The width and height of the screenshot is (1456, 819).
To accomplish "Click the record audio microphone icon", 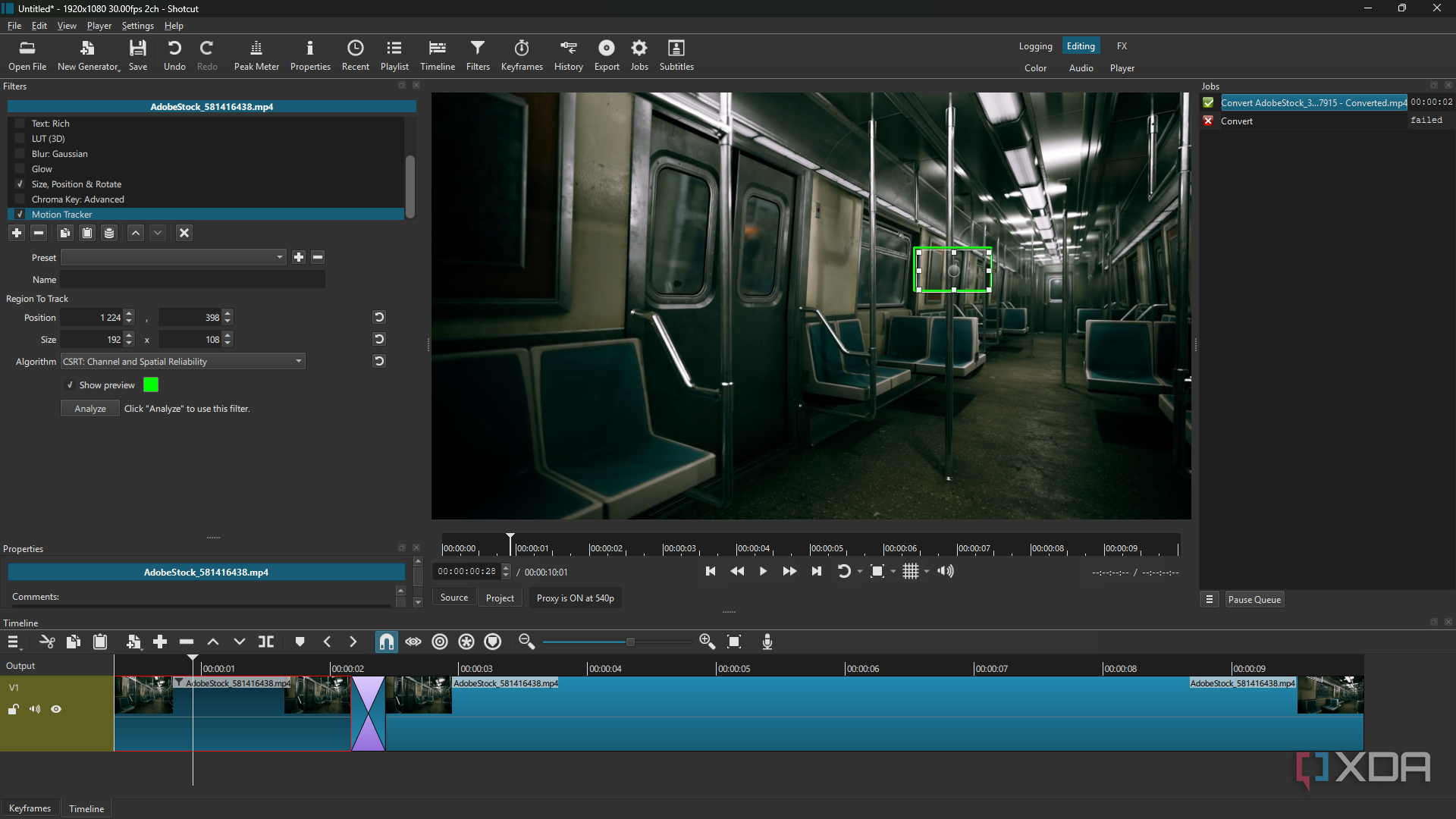I will (x=767, y=642).
